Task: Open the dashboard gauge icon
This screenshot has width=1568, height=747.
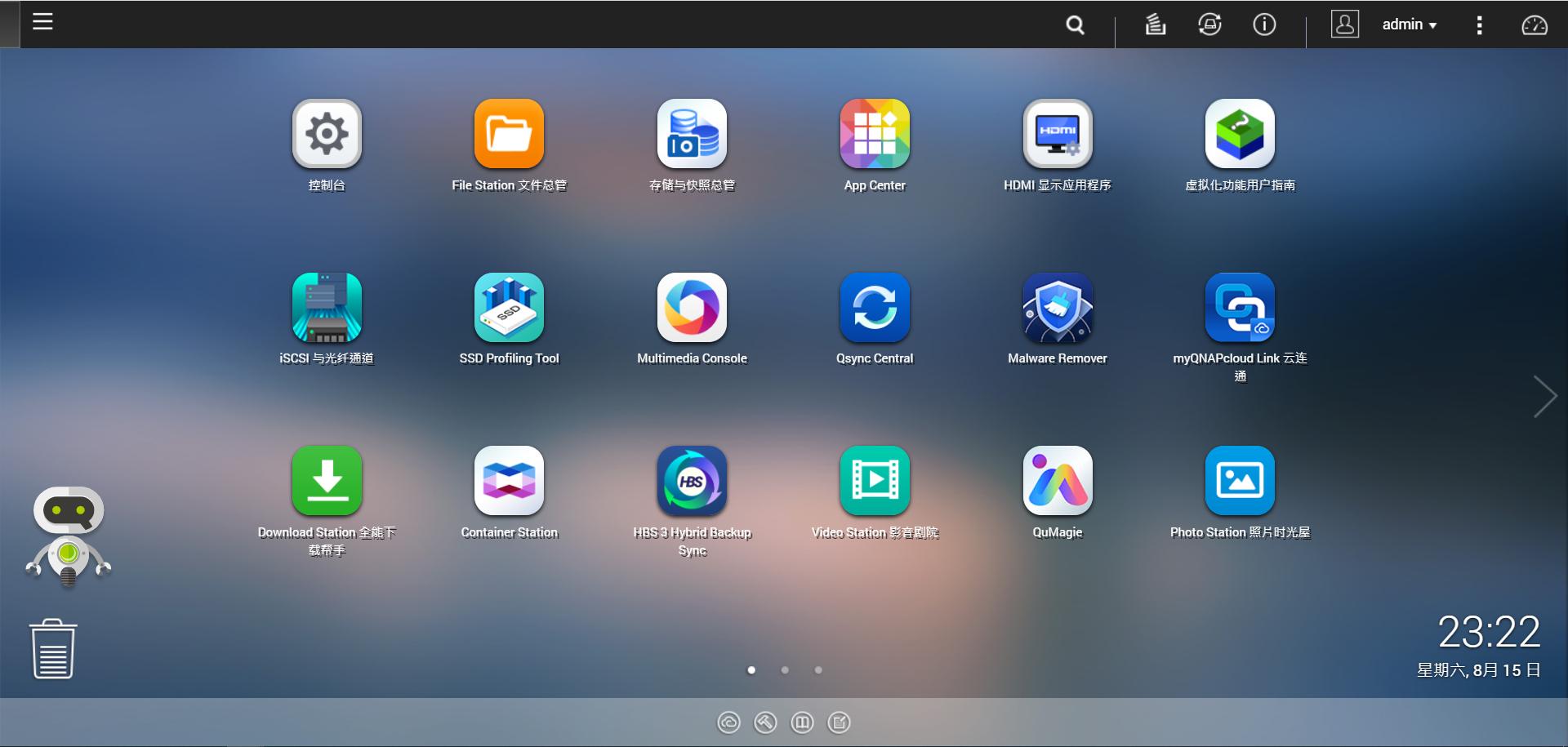Action: [x=1535, y=25]
